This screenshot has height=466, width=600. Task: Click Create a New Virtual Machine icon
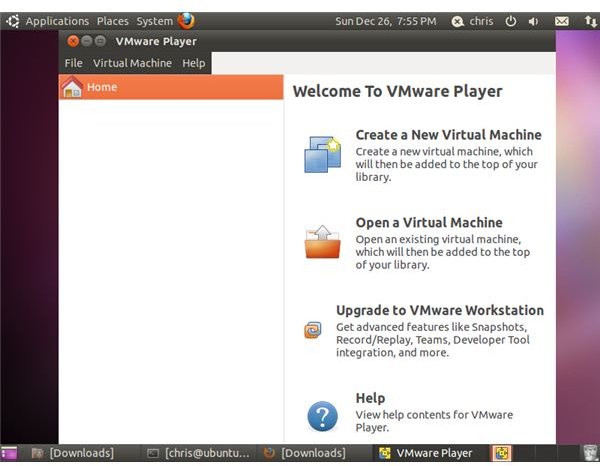click(x=323, y=155)
